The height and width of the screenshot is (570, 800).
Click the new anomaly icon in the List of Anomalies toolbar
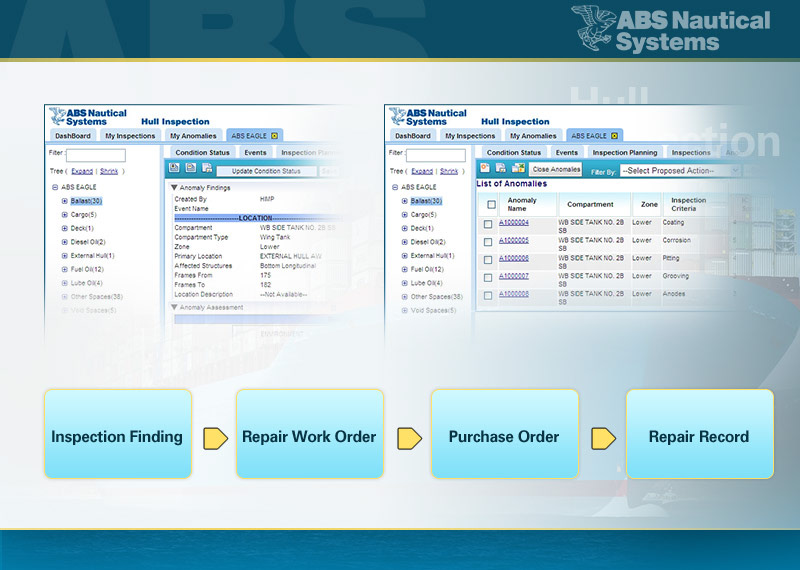click(x=485, y=168)
